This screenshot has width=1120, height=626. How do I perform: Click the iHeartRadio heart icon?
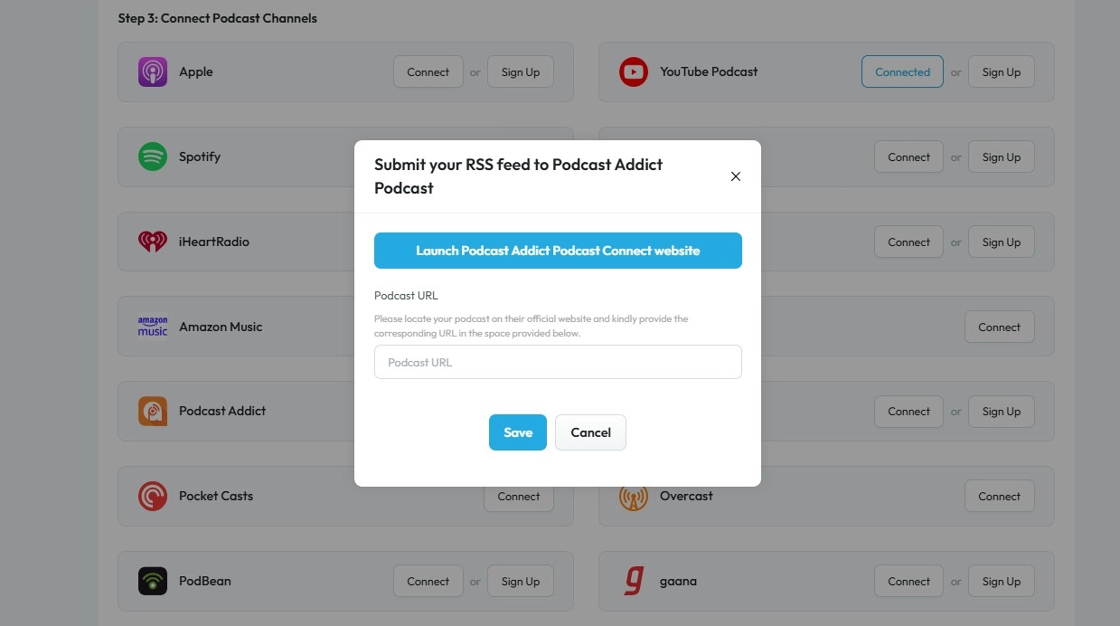152,242
